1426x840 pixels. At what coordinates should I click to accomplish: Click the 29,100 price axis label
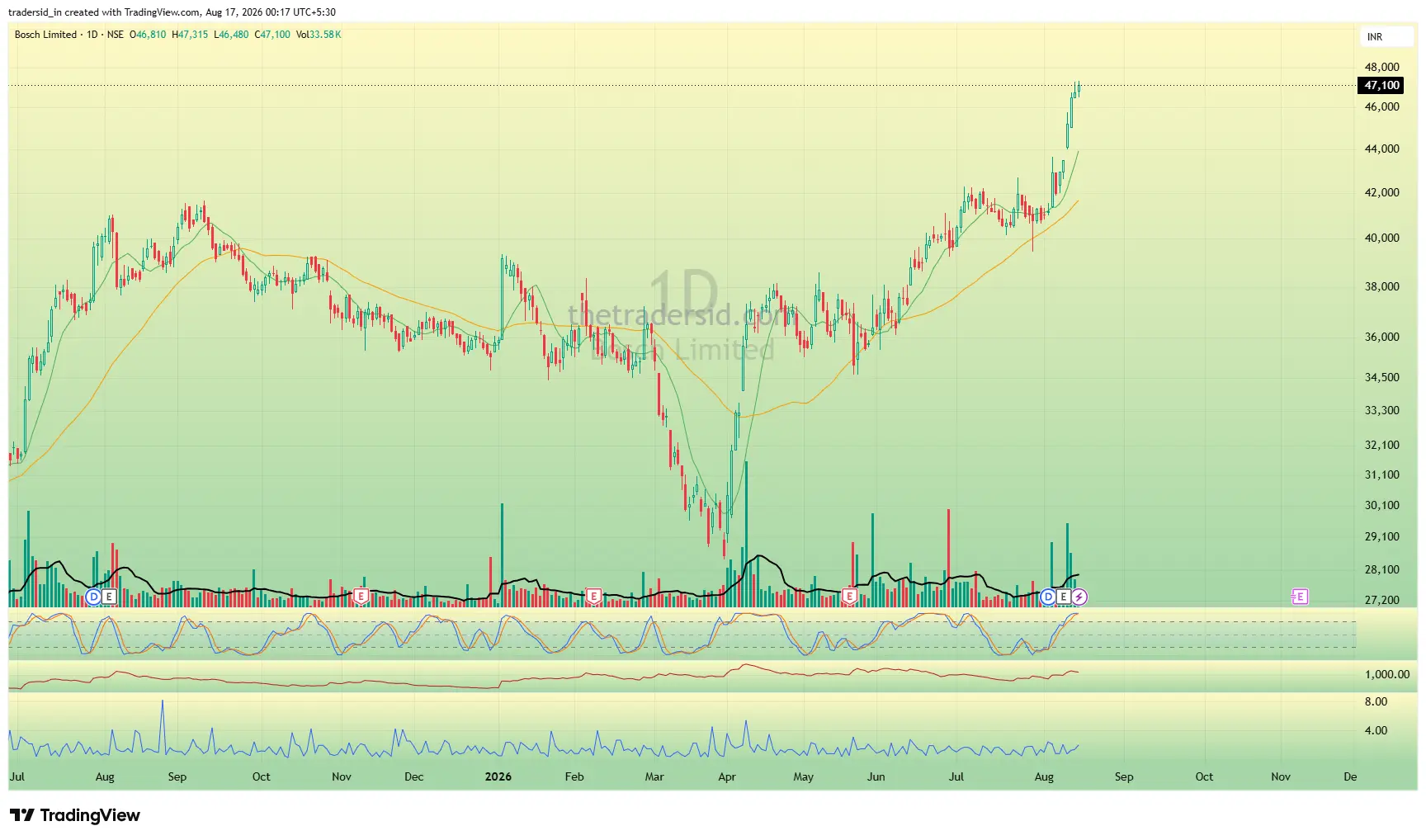(x=1382, y=536)
